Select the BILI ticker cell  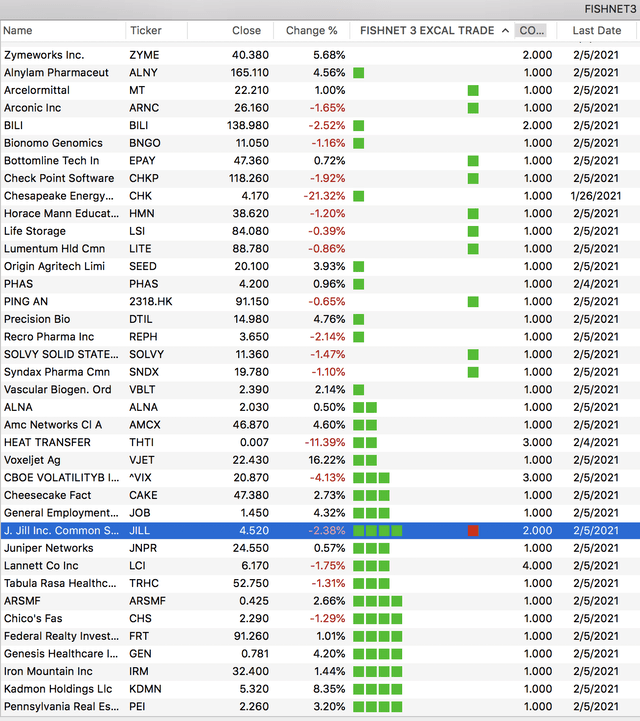(138, 126)
